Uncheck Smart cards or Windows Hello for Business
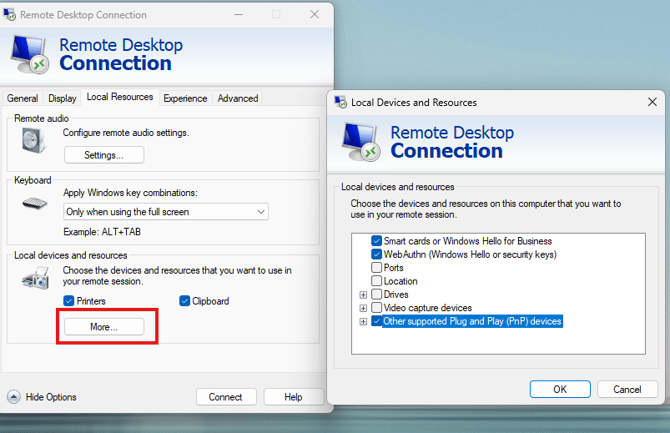The width and height of the screenshot is (670, 433). click(376, 241)
